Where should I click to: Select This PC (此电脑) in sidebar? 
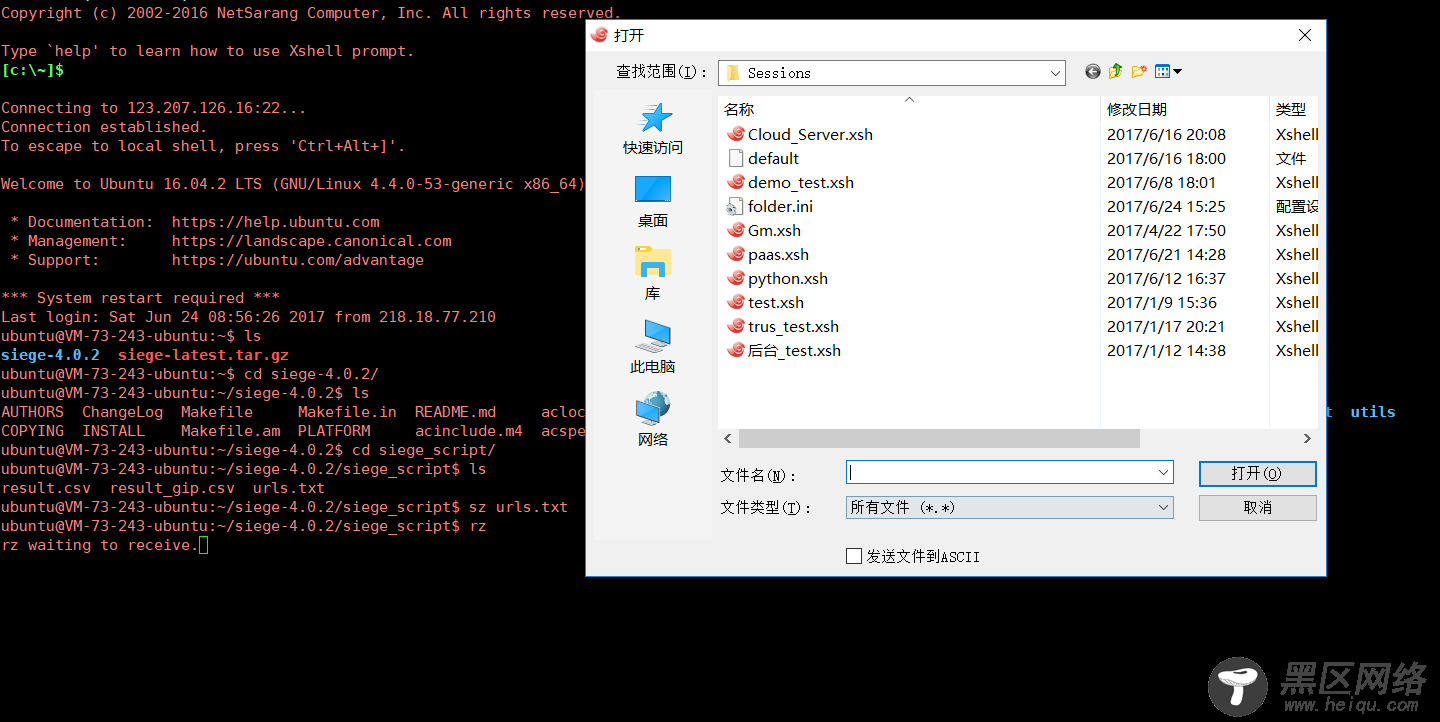(x=653, y=347)
